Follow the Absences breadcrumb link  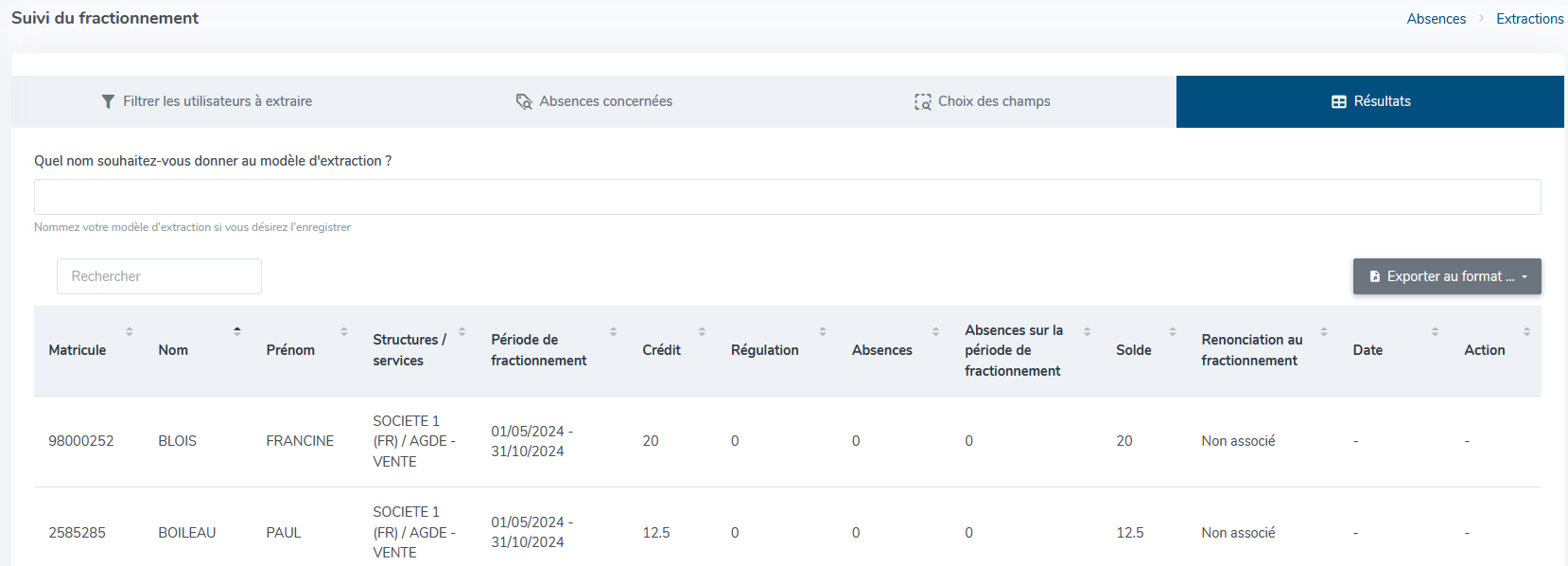click(1436, 19)
